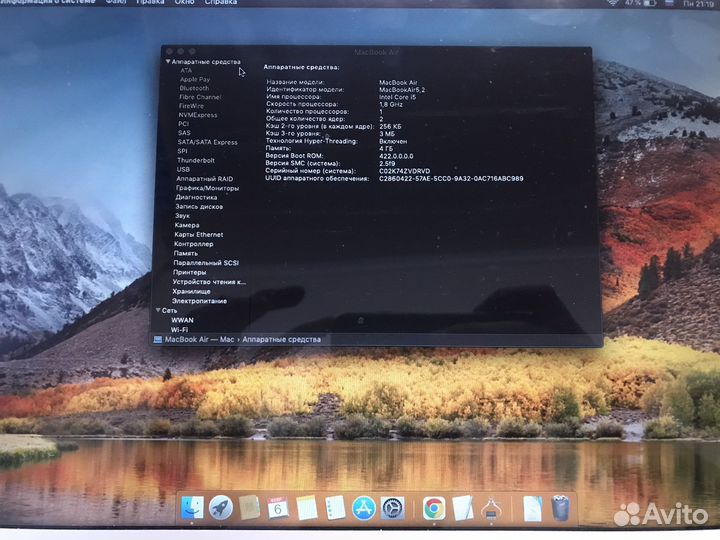
Task: Collapse the Аппаратные средства tree section
Action: point(168,61)
